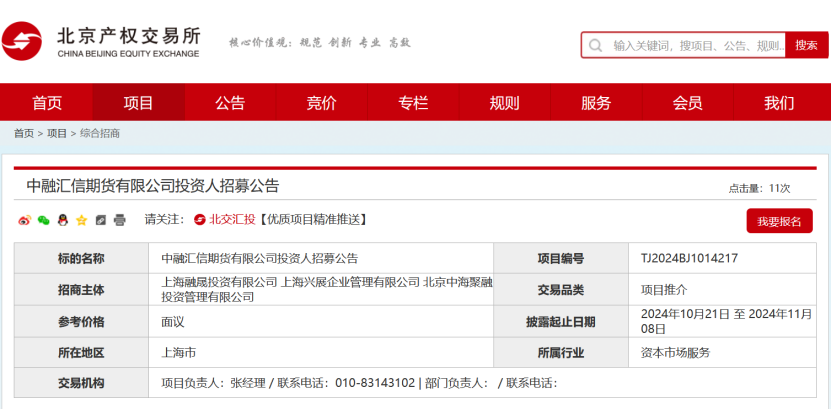Click the announcement title heading text
831x409 pixels.
click(x=153, y=186)
